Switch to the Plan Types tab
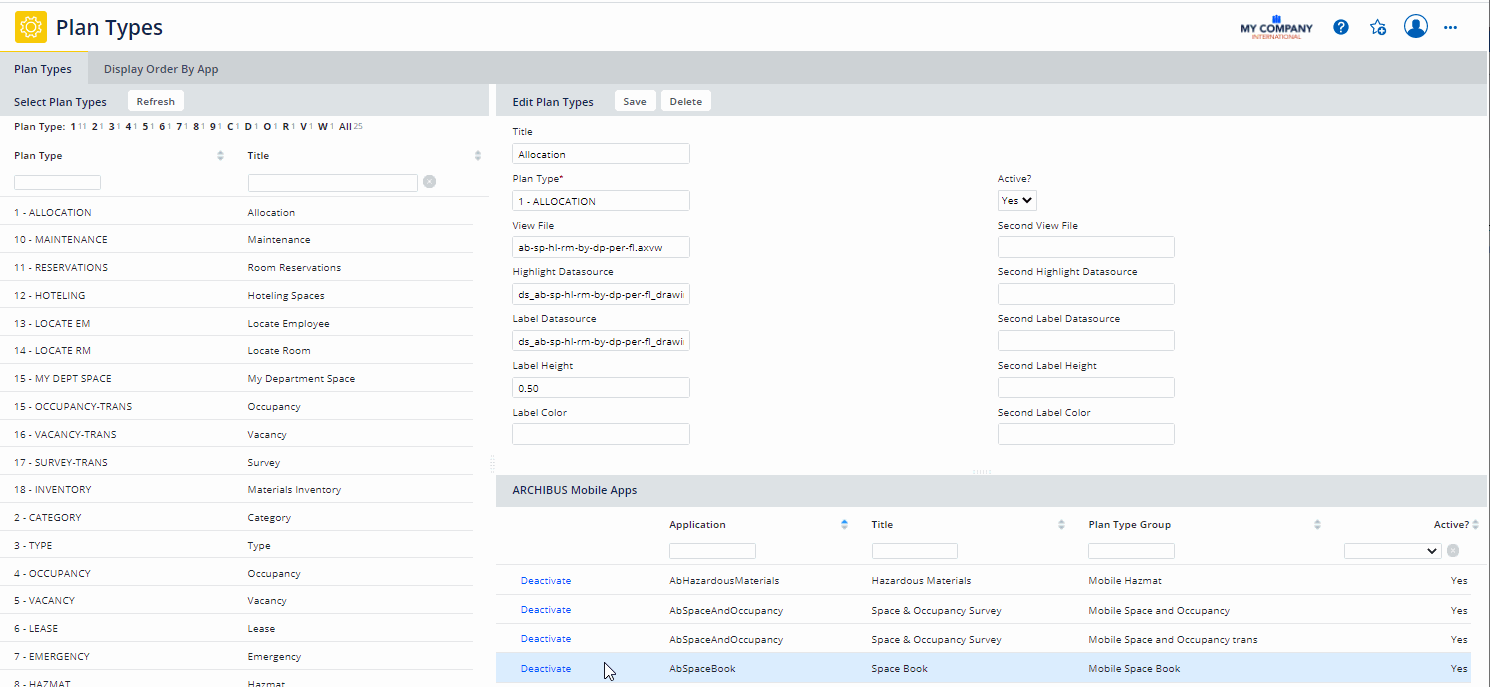This screenshot has height=687, width=1490. (x=43, y=69)
